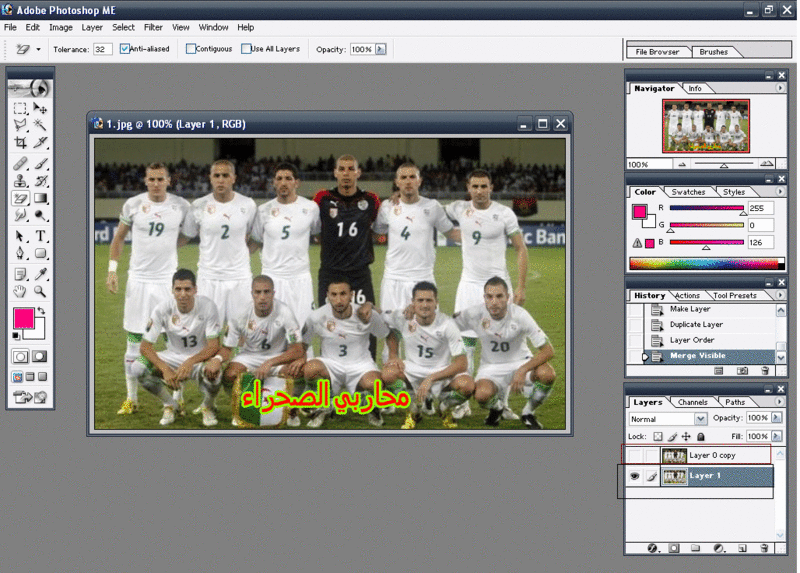Select the Dodge tool

[40, 215]
